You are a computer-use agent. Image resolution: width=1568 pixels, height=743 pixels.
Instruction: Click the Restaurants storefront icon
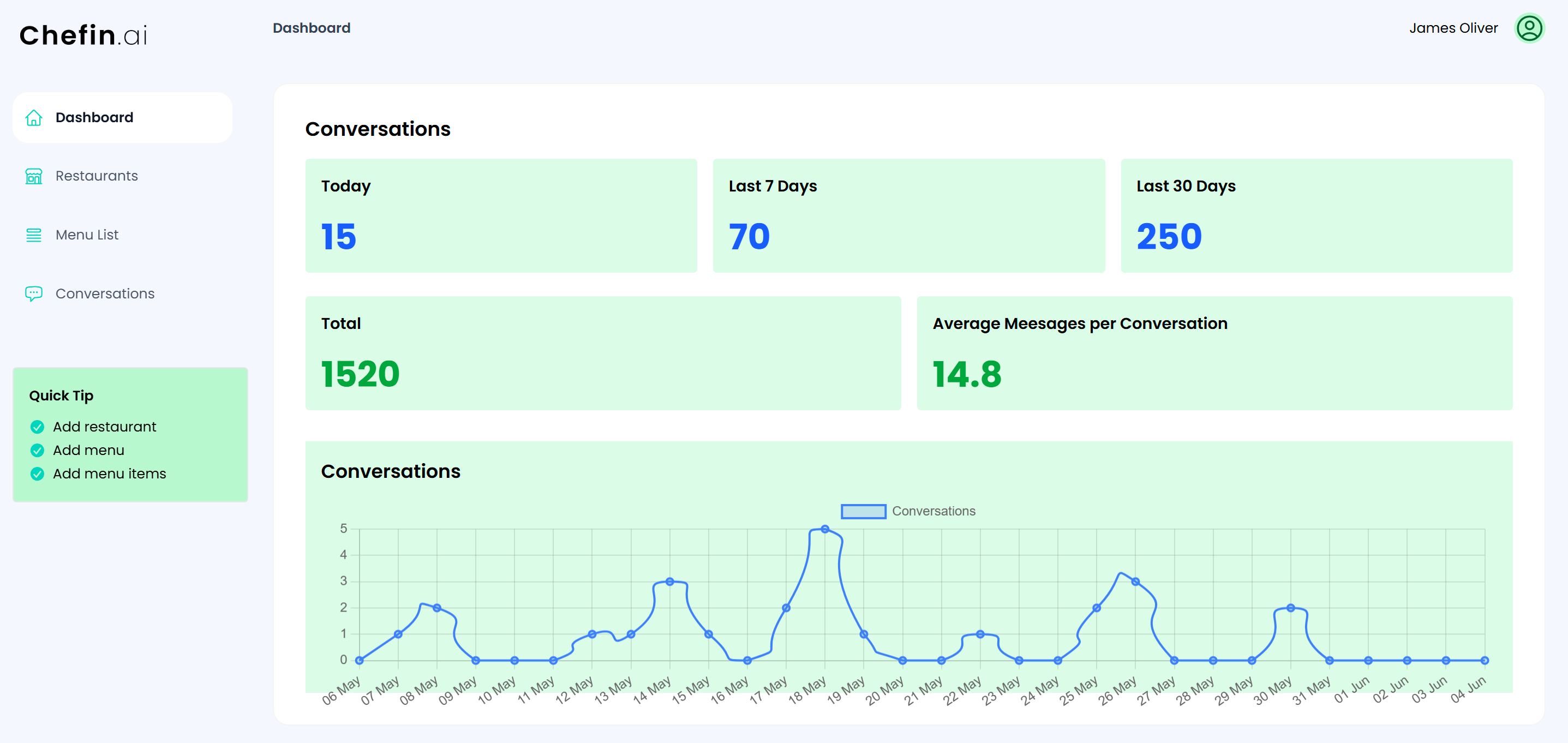pyautogui.click(x=33, y=176)
